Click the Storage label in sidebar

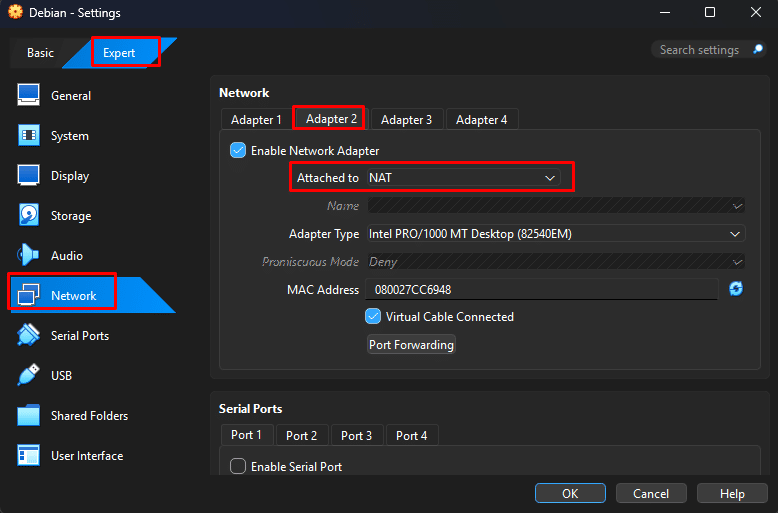(71, 216)
